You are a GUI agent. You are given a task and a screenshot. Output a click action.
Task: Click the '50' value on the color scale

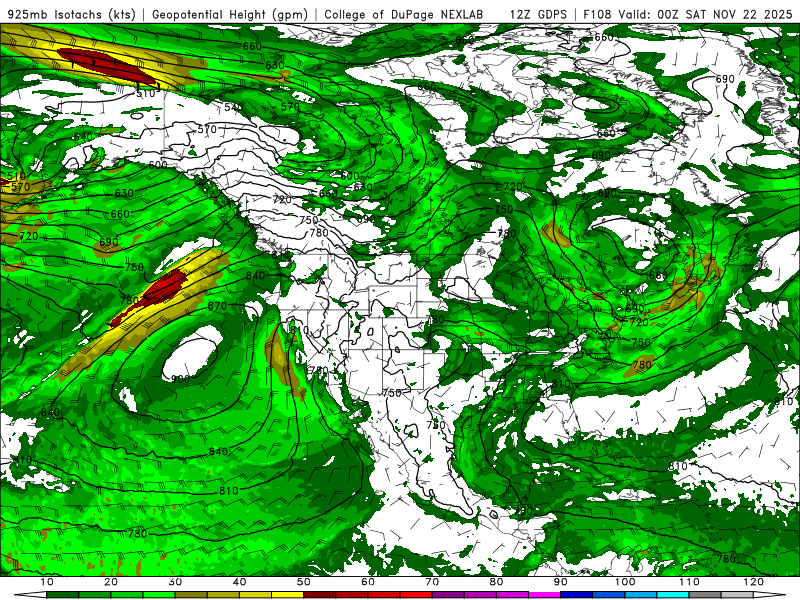click(304, 582)
